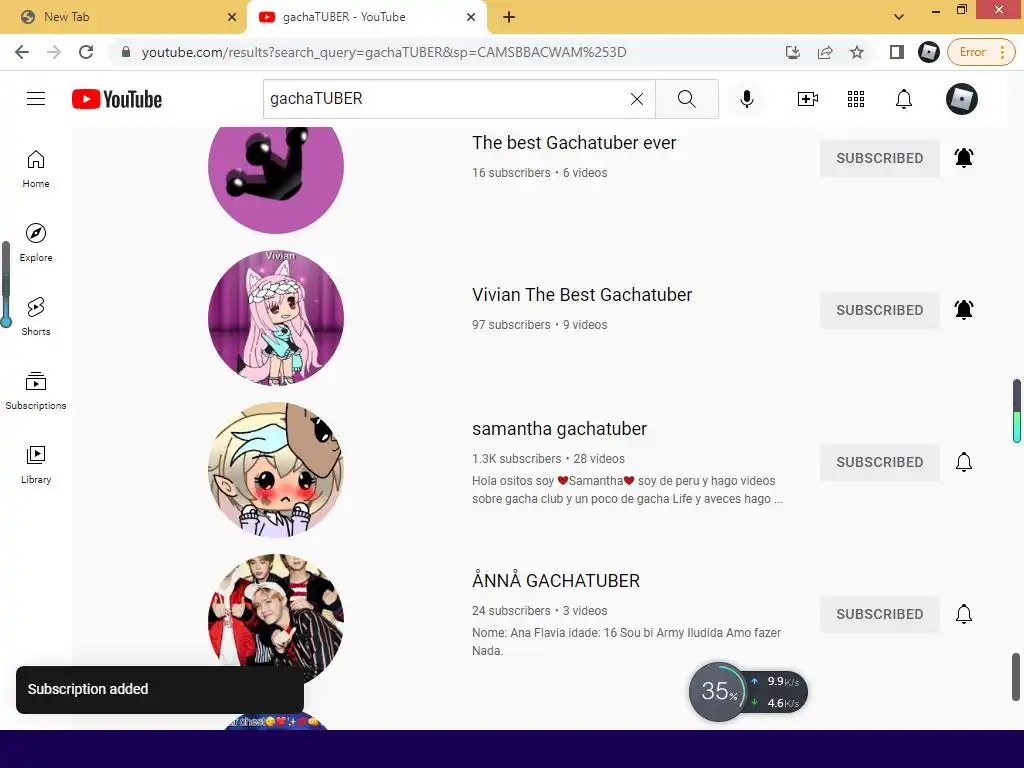Click the network speed readout widget
1024x768 pixels.
[776, 692]
